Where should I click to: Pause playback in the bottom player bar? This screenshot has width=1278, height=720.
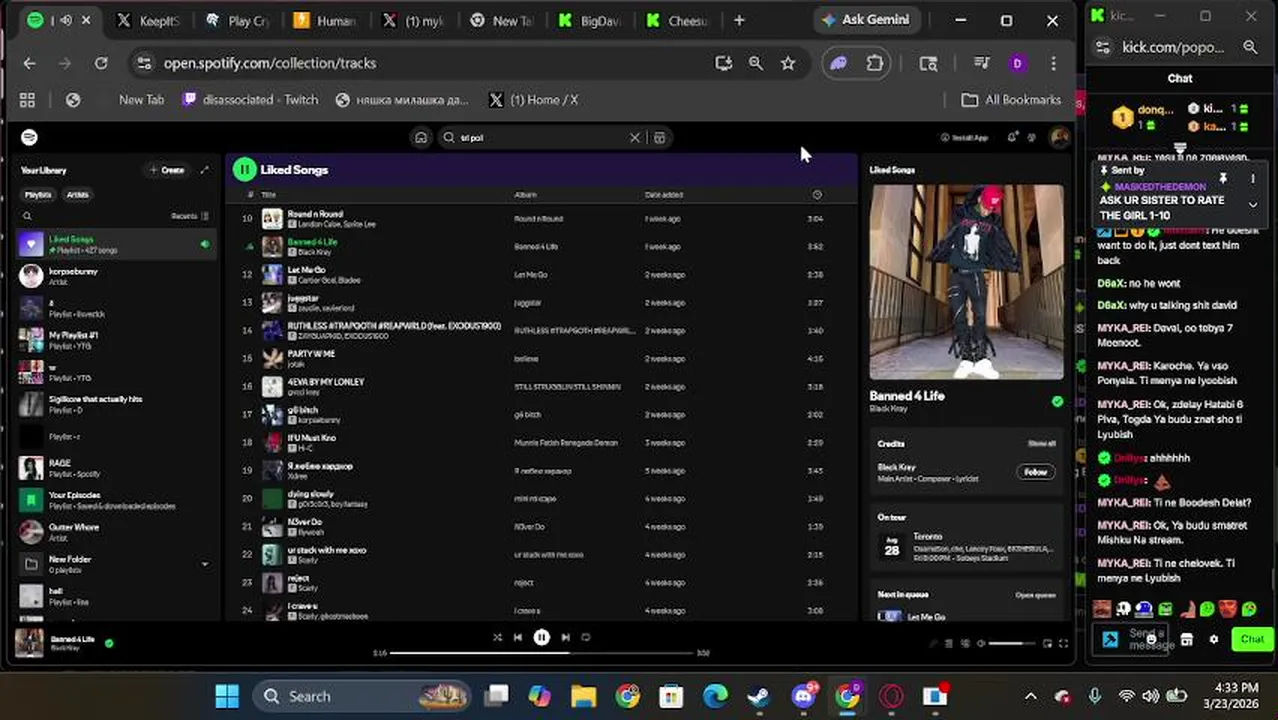point(541,637)
